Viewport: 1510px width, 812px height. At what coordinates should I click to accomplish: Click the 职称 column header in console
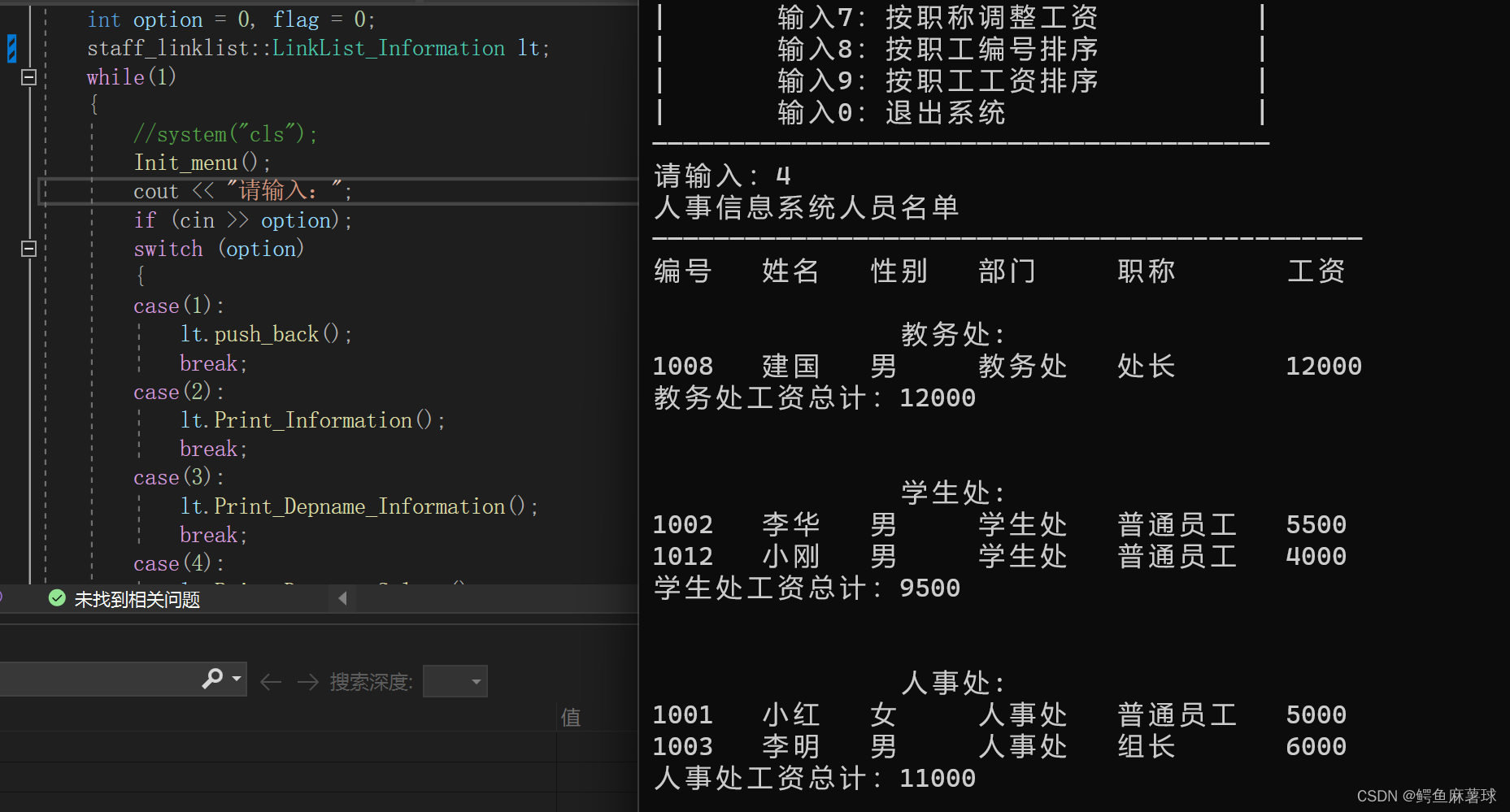(x=1147, y=271)
